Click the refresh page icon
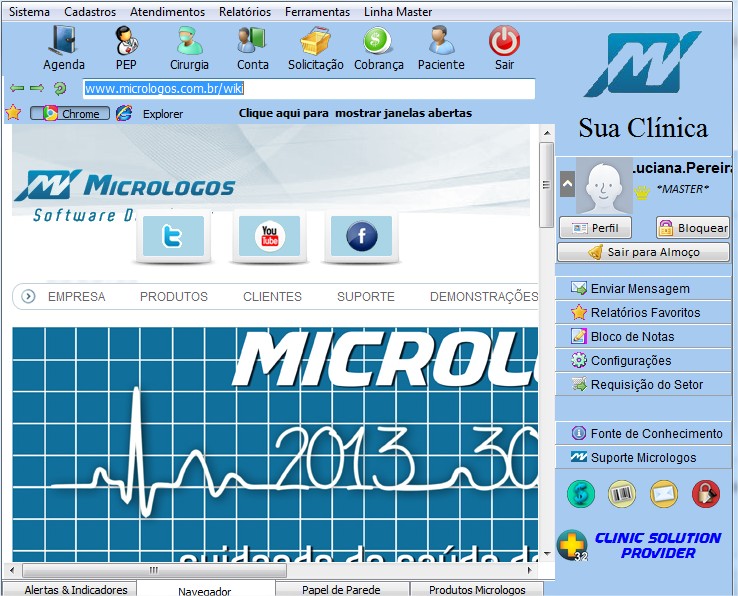The image size is (738, 596). point(60,89)
